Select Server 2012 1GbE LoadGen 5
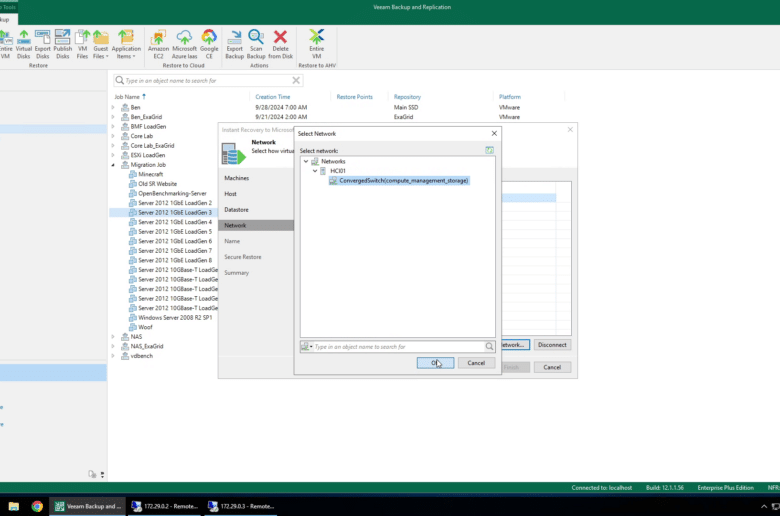Image resolution: width=780 pixels, height=516 pixels. point(175,231)
